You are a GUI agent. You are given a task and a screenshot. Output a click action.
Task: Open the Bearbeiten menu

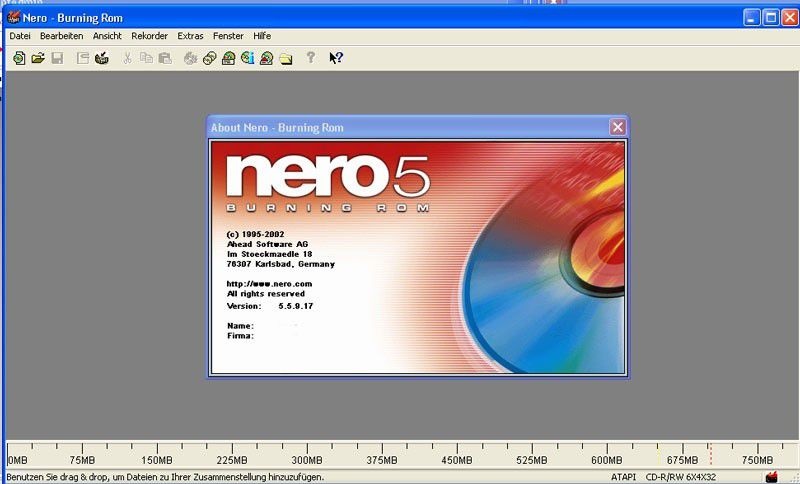tap(61, 36)
